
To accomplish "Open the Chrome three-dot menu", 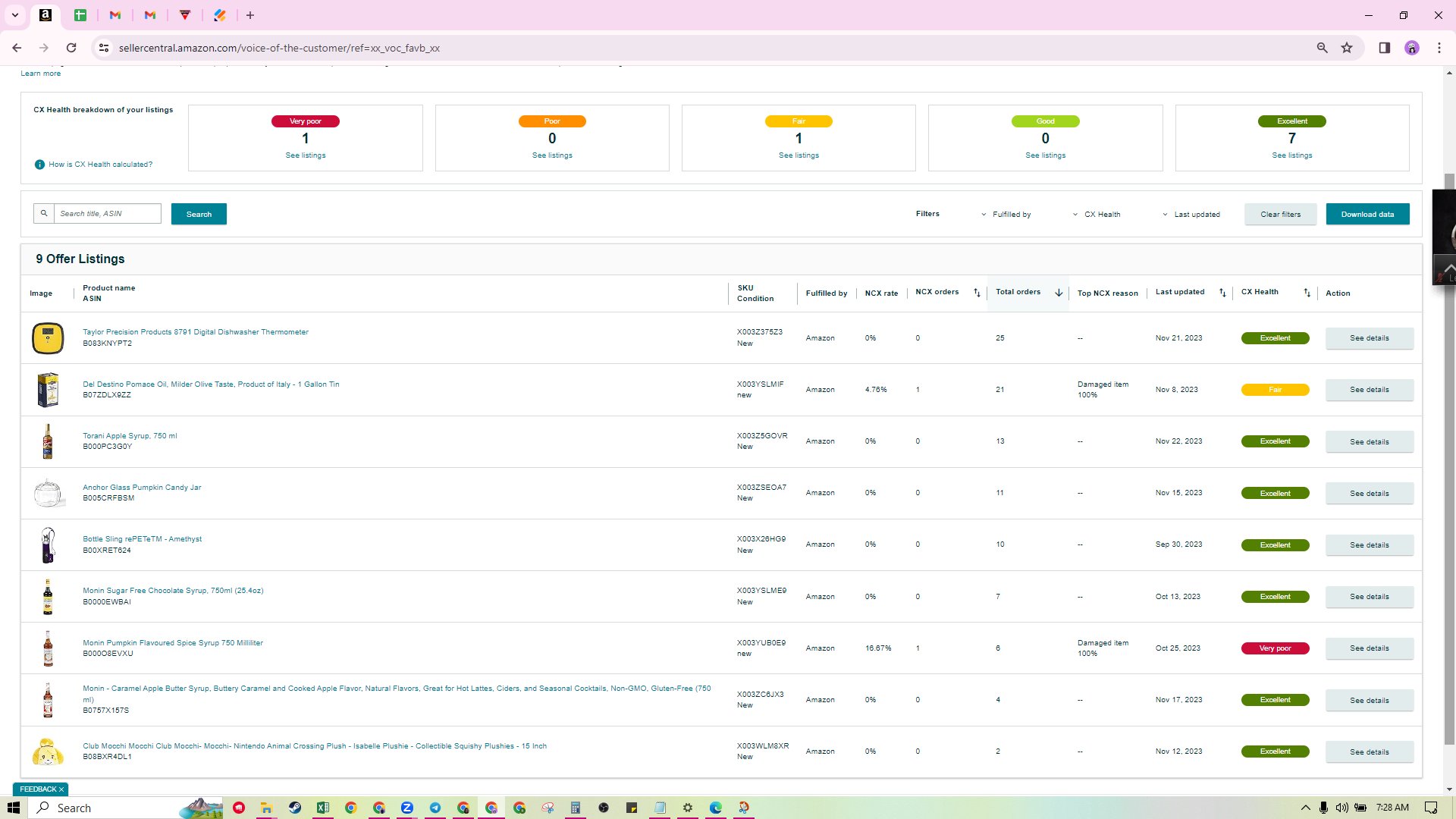I will click(1439, 48).
